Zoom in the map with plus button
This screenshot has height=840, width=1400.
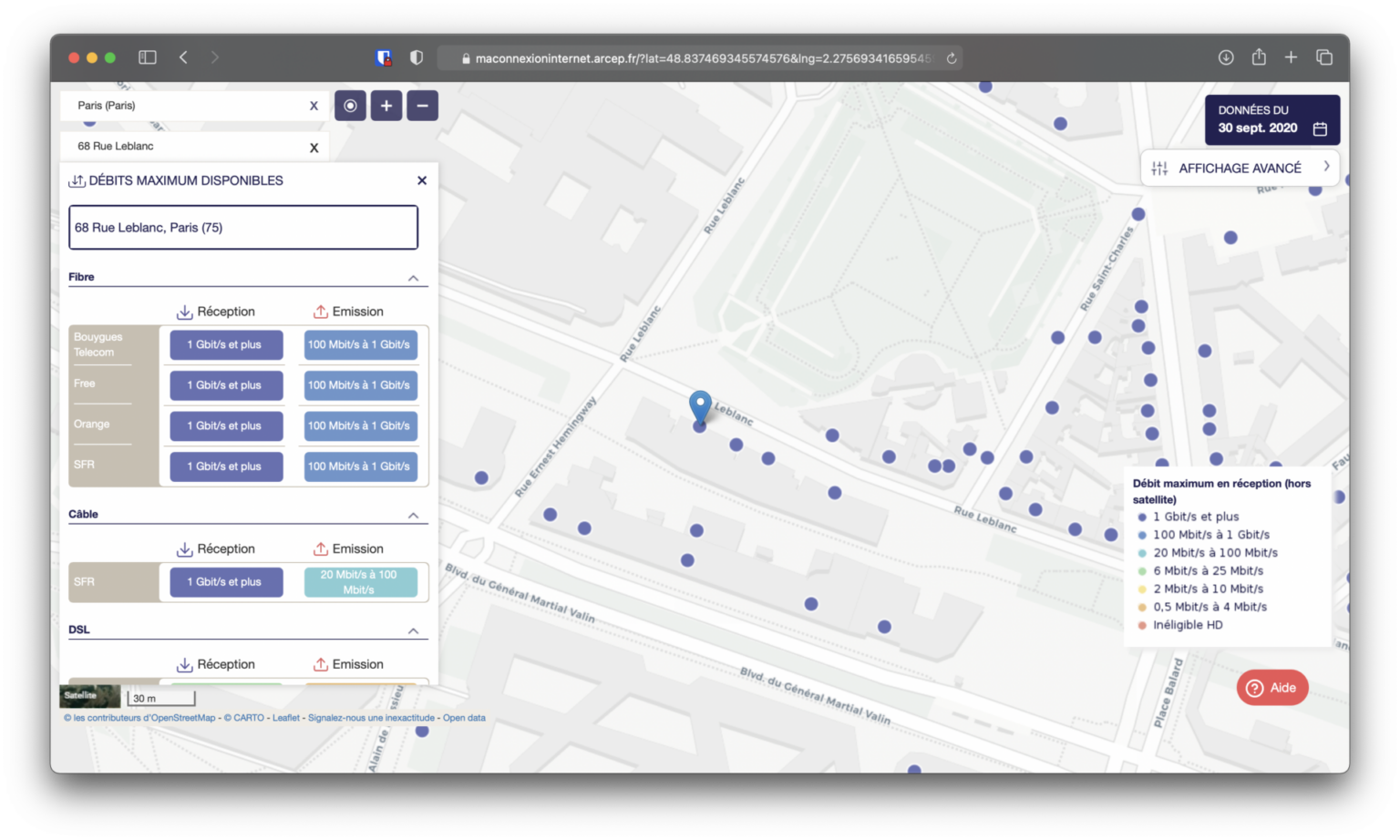pos(386,106)
